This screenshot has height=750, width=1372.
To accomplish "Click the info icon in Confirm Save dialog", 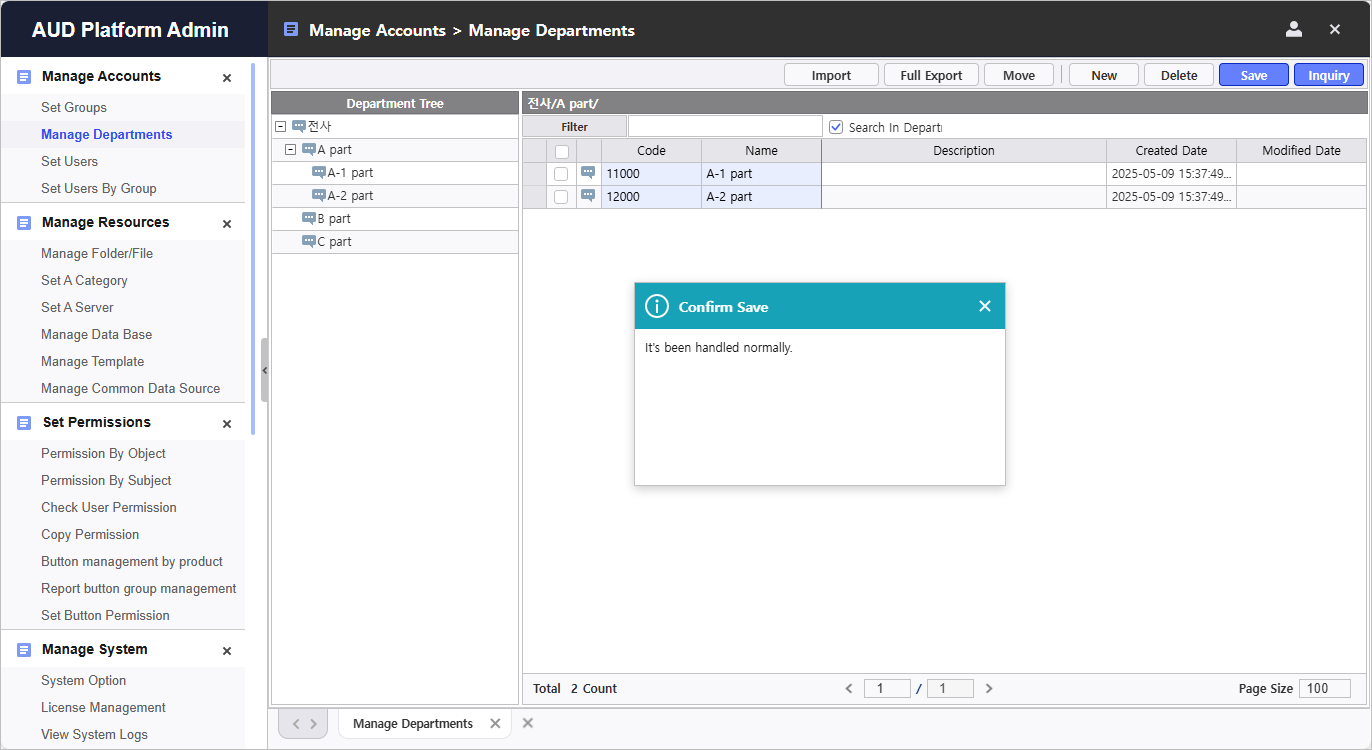I will click(x=656, y=306).
